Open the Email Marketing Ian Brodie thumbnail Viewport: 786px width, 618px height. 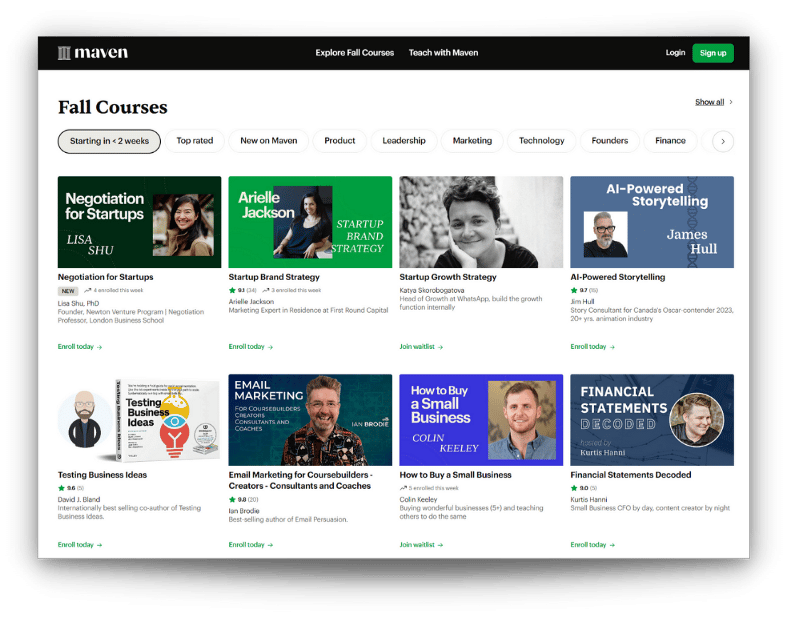(x=310, y=420)
